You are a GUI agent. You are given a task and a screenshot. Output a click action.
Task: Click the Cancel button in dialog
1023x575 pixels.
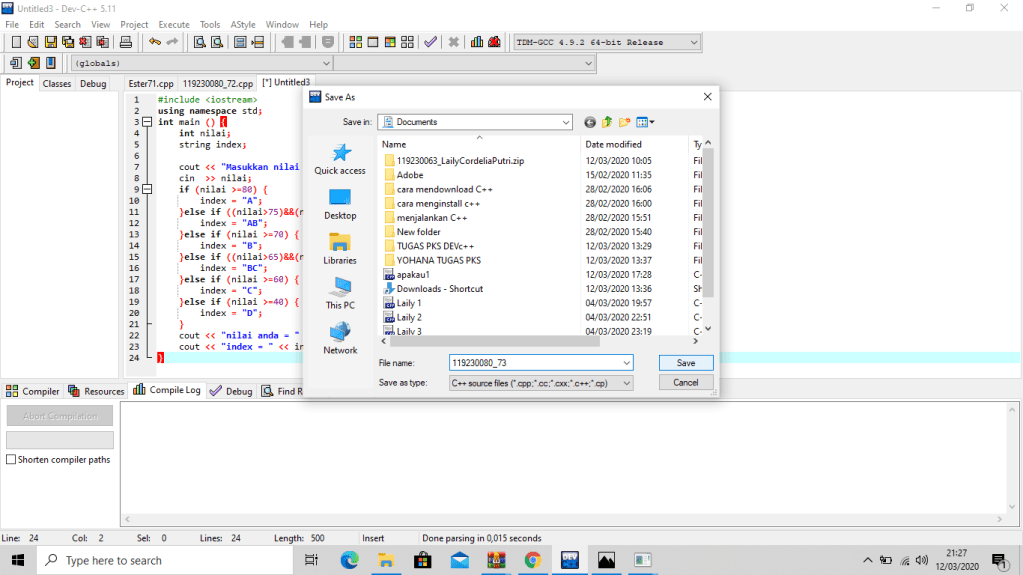click(x=685, y=383)
